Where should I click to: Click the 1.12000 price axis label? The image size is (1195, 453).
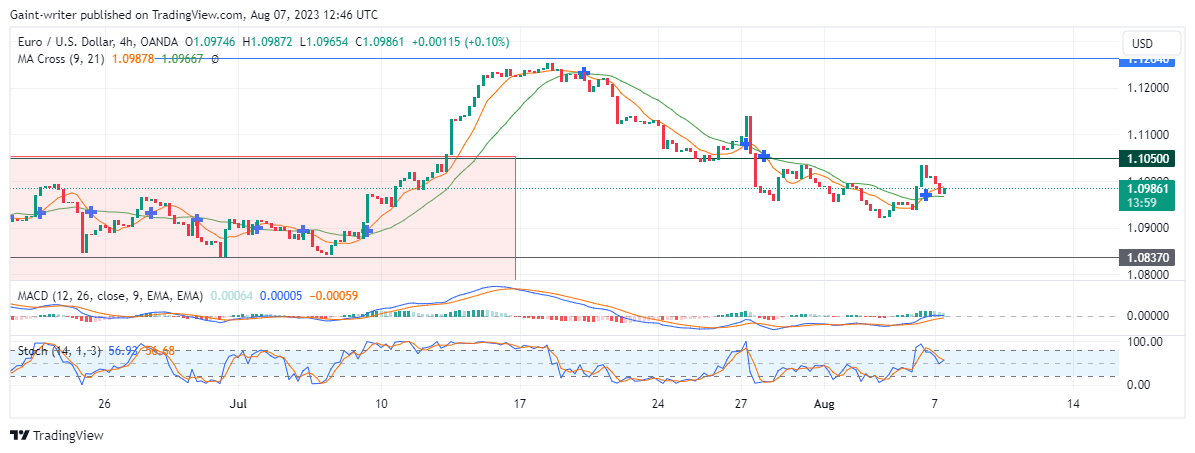click(x=1149, y=88)
